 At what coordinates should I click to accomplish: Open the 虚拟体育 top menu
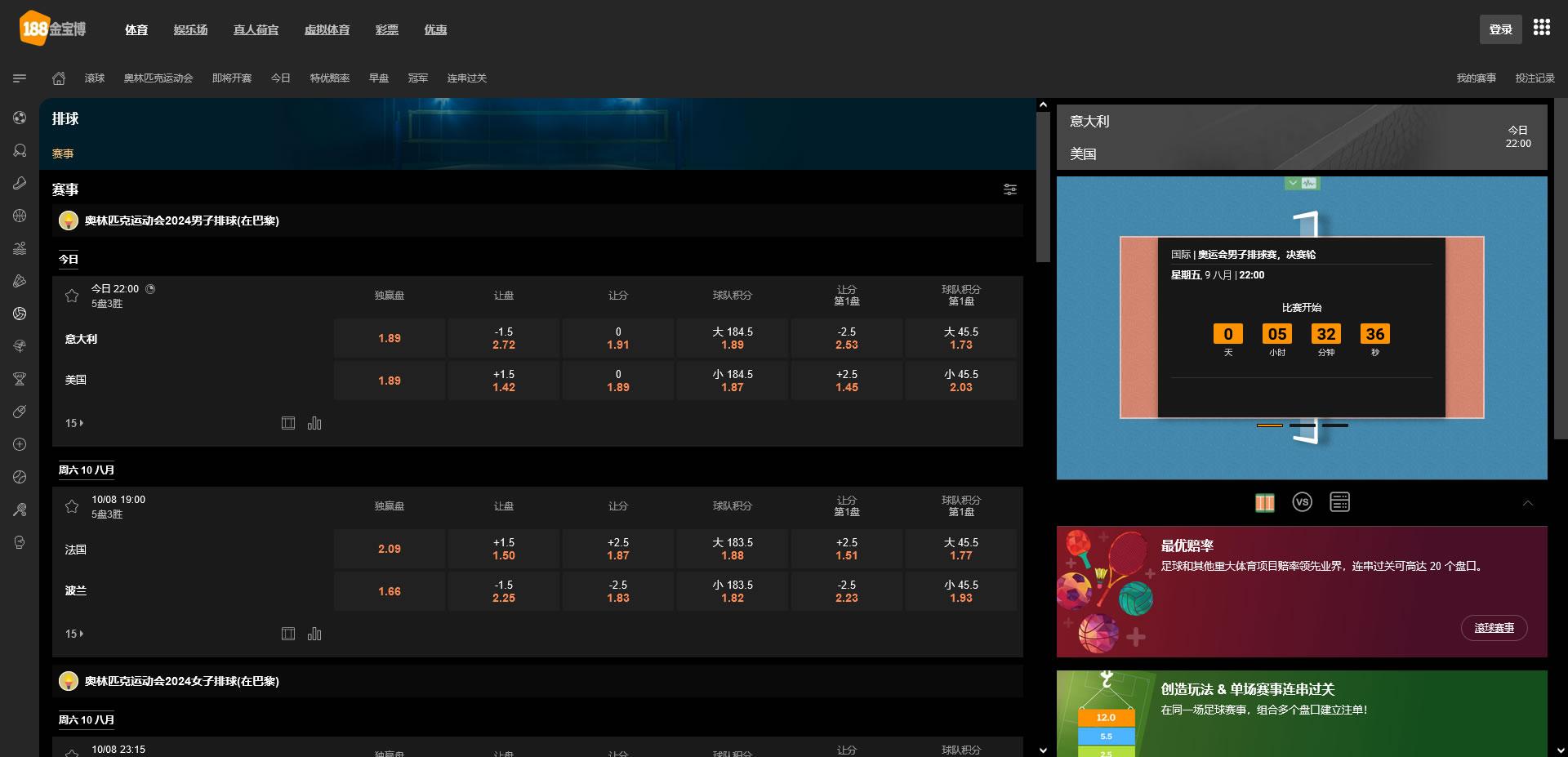tap(327, 29)
